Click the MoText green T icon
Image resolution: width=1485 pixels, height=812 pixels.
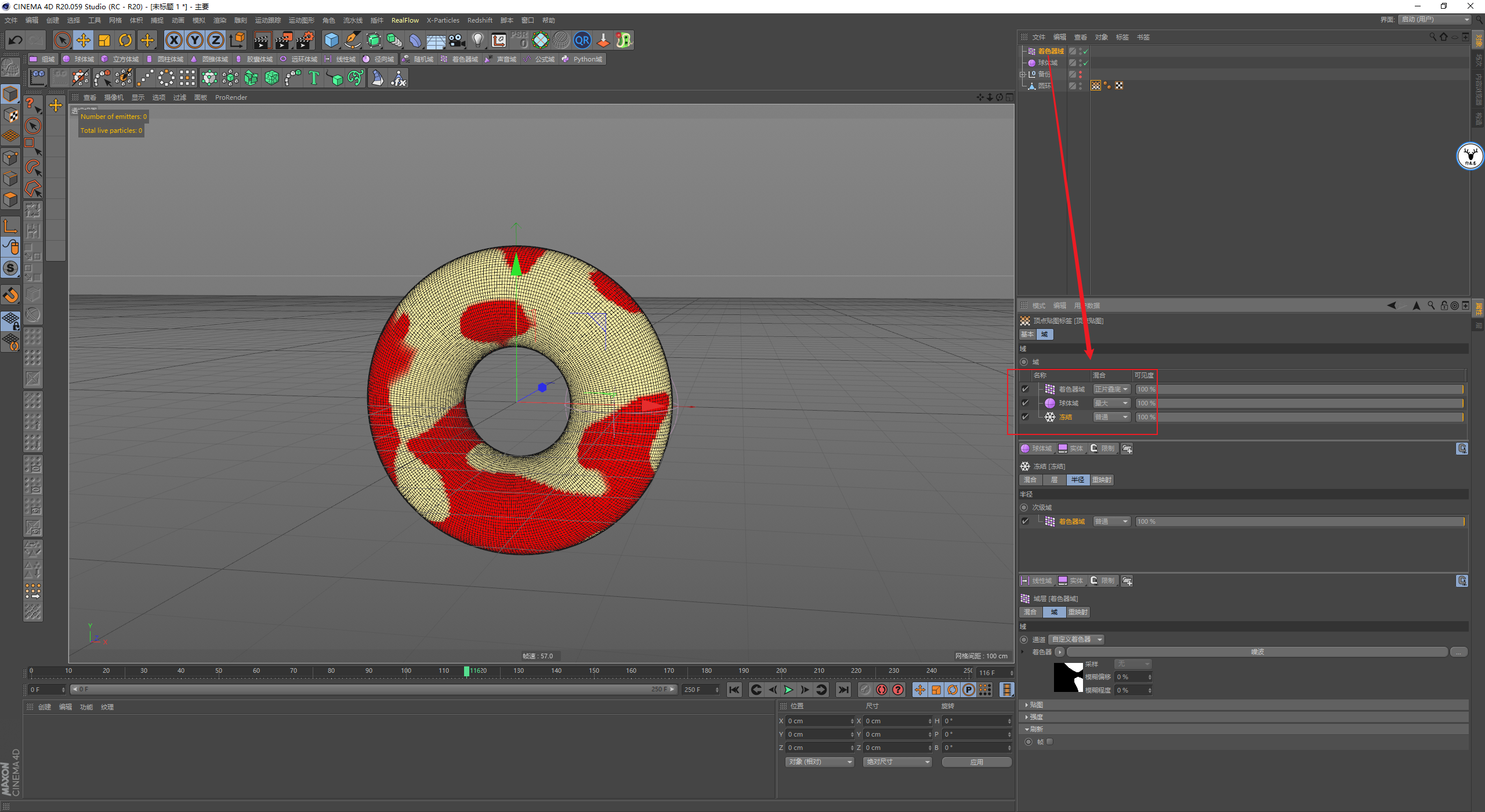(314, 78)
